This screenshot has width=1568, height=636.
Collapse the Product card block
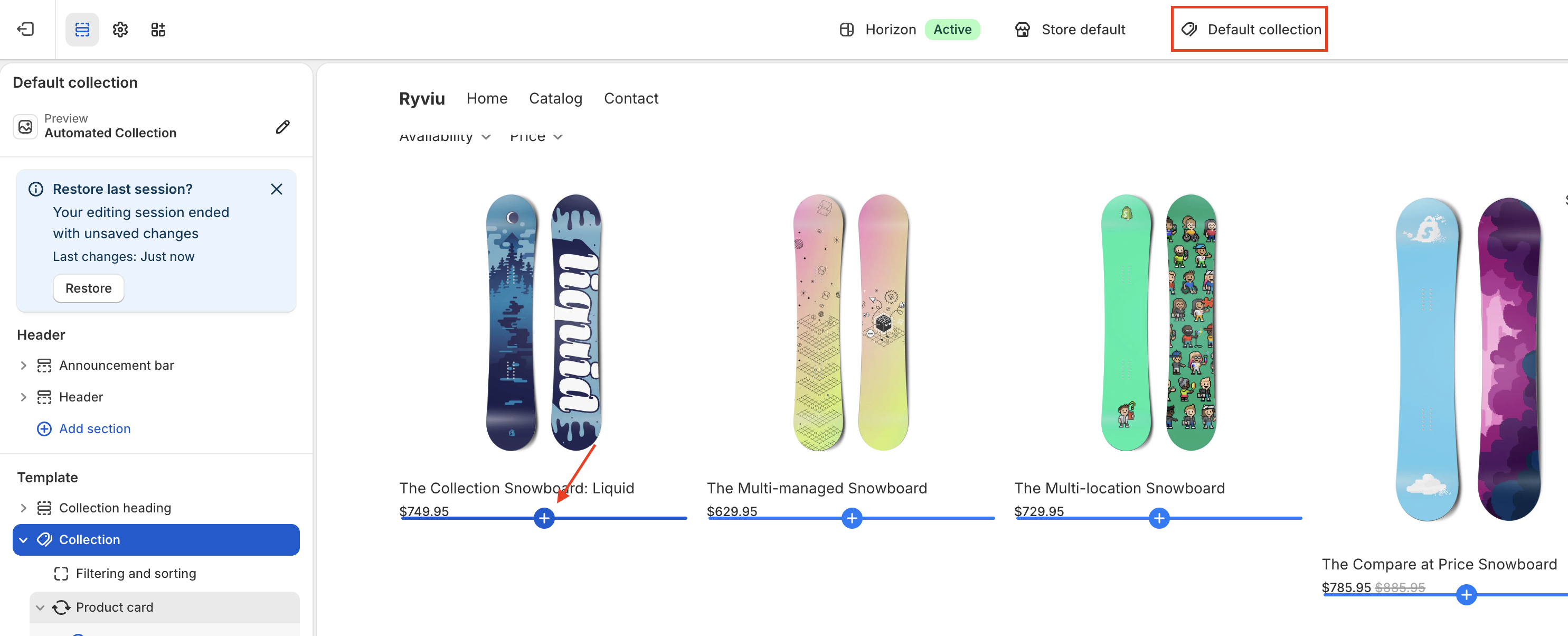pyautogui.click(x=40, y=607)
